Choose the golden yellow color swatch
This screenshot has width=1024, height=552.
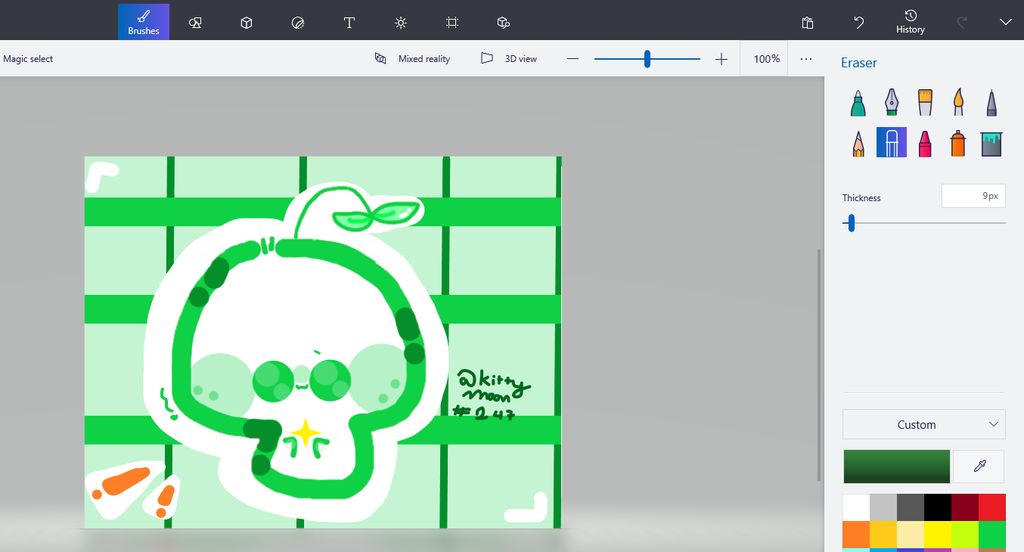884,534
